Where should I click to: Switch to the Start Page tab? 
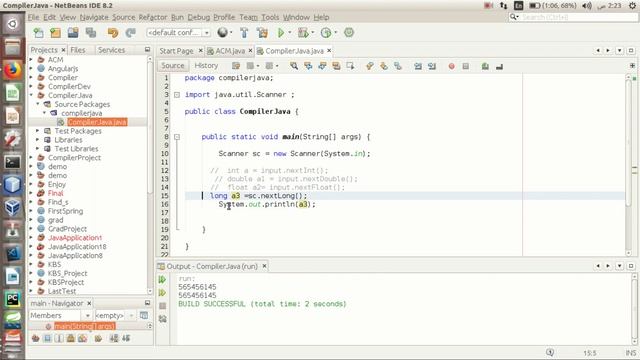click(176, 51)
